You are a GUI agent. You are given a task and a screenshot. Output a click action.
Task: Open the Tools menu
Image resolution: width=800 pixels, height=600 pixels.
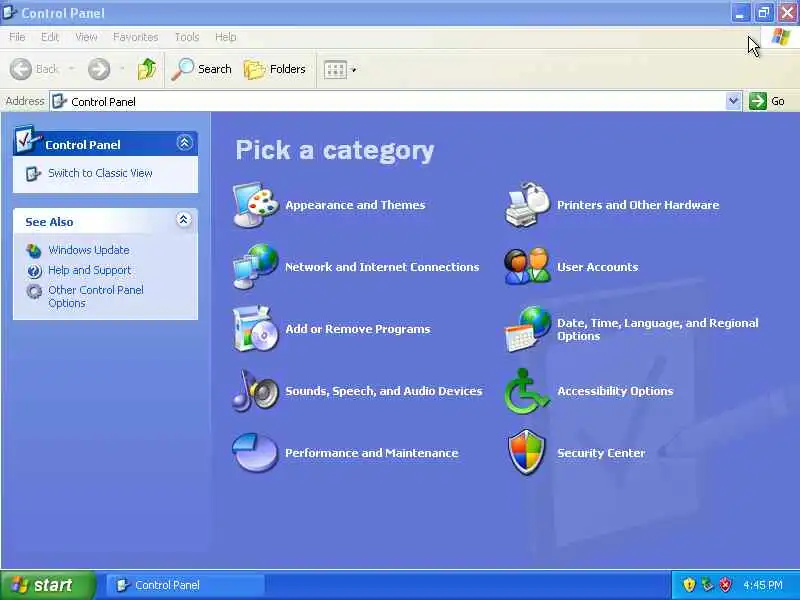pyautogui.click(x=187, y=37)
